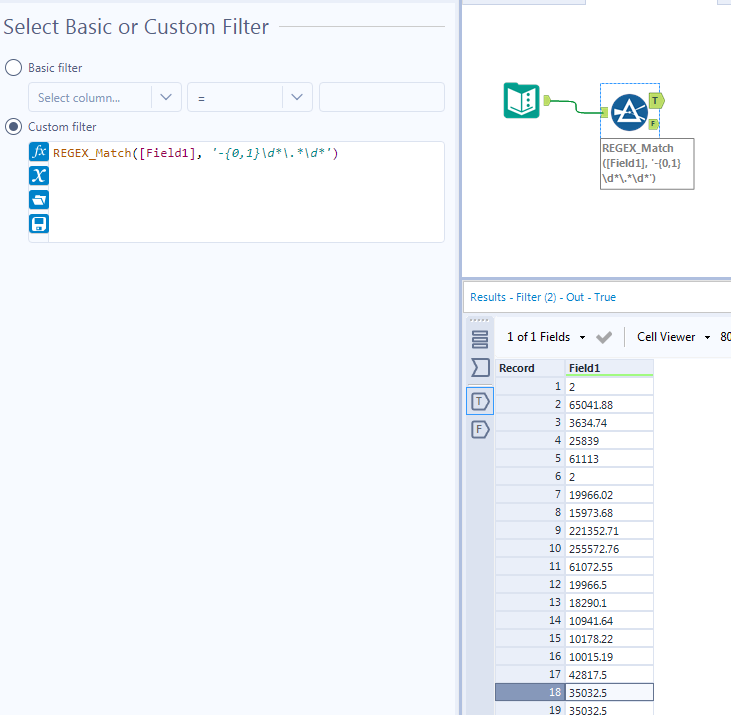
Task: Select cell with value 18290.1
Action: (609, 603)
